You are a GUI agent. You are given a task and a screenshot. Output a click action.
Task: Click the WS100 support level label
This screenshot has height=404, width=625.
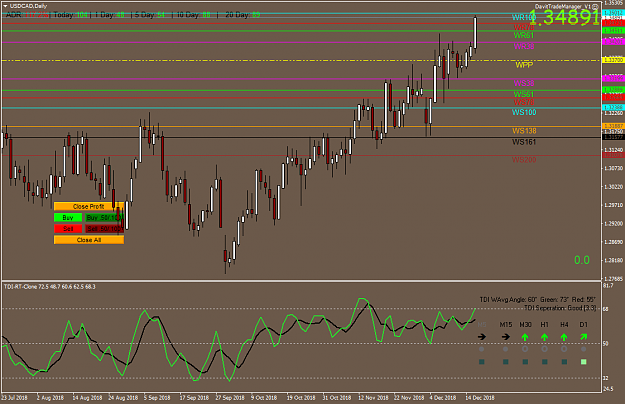click(x=524, y=112)
